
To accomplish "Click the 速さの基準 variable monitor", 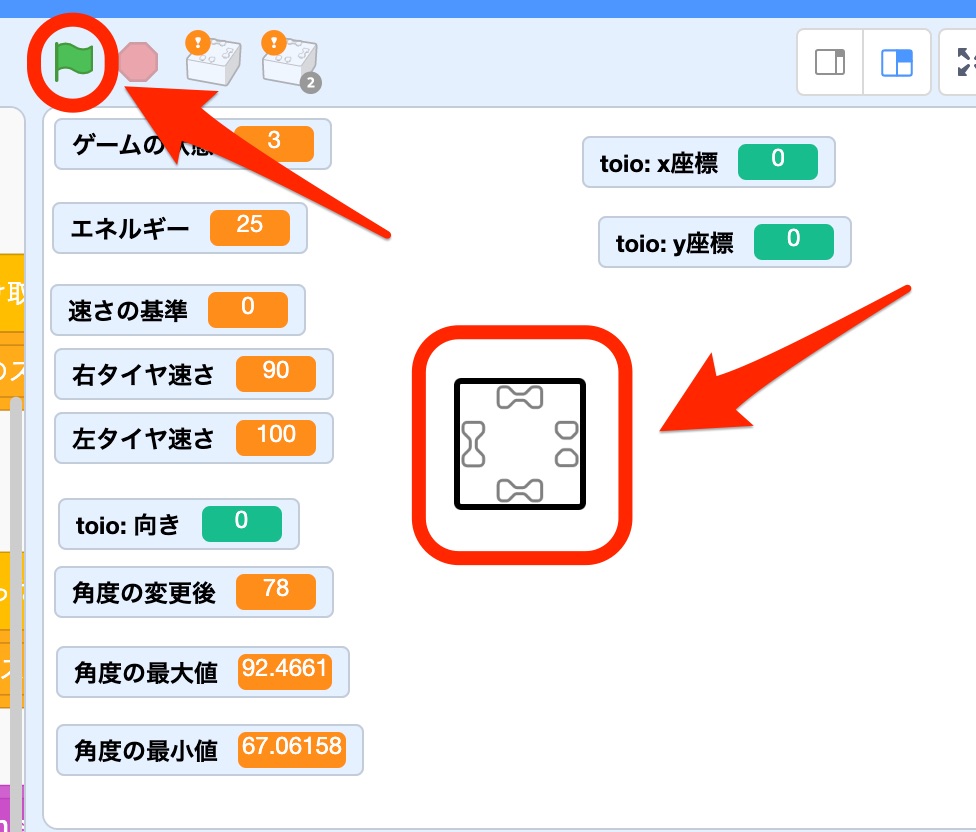I will coord(178,310).
